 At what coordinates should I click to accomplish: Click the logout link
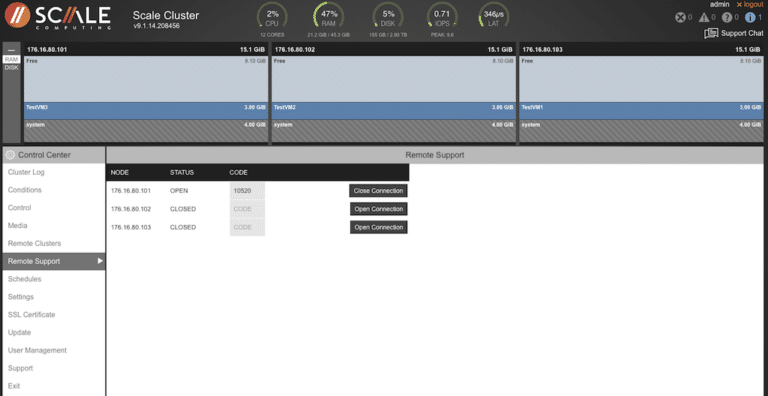[749, 4]
